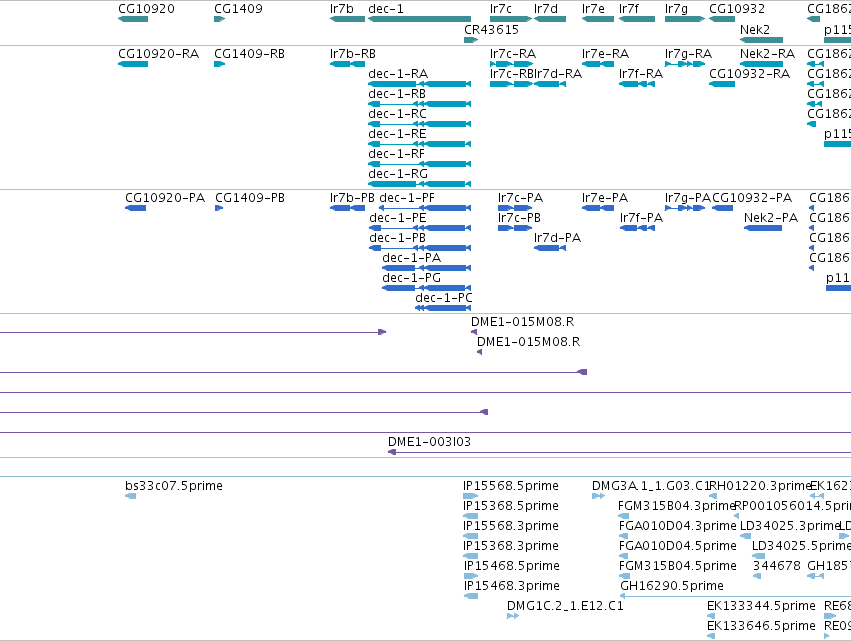Select the dec-1-RB transcript

397,94
